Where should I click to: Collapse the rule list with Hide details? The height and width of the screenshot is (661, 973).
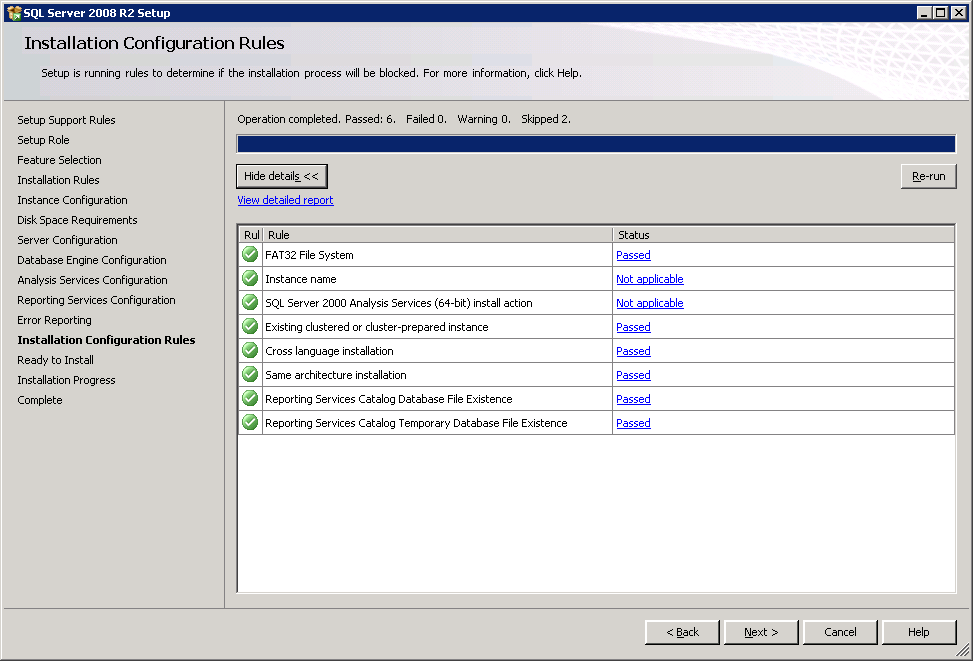[282, 176]
